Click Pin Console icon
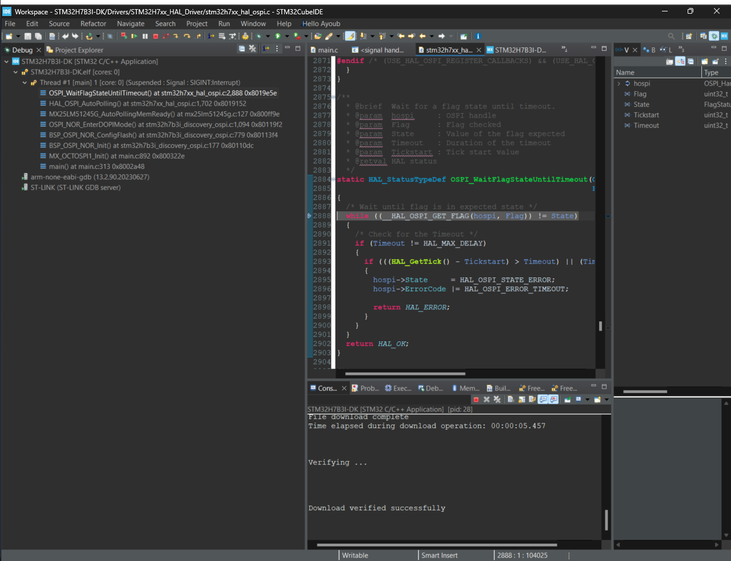Viewport: 731px width, 561px height. coord(567,400)
